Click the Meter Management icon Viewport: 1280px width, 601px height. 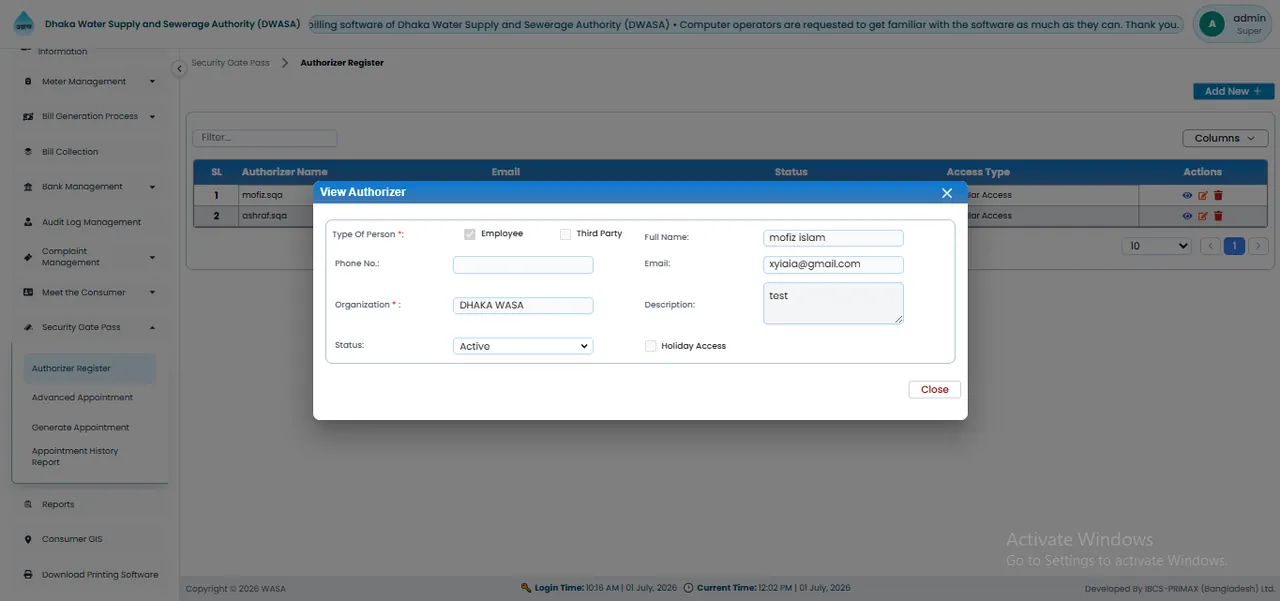29,82
